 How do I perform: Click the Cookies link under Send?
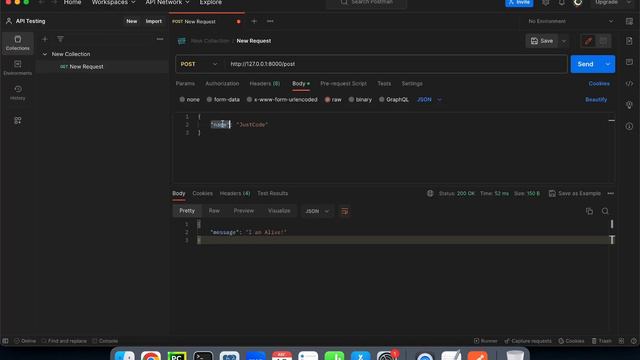click(599, 83)
